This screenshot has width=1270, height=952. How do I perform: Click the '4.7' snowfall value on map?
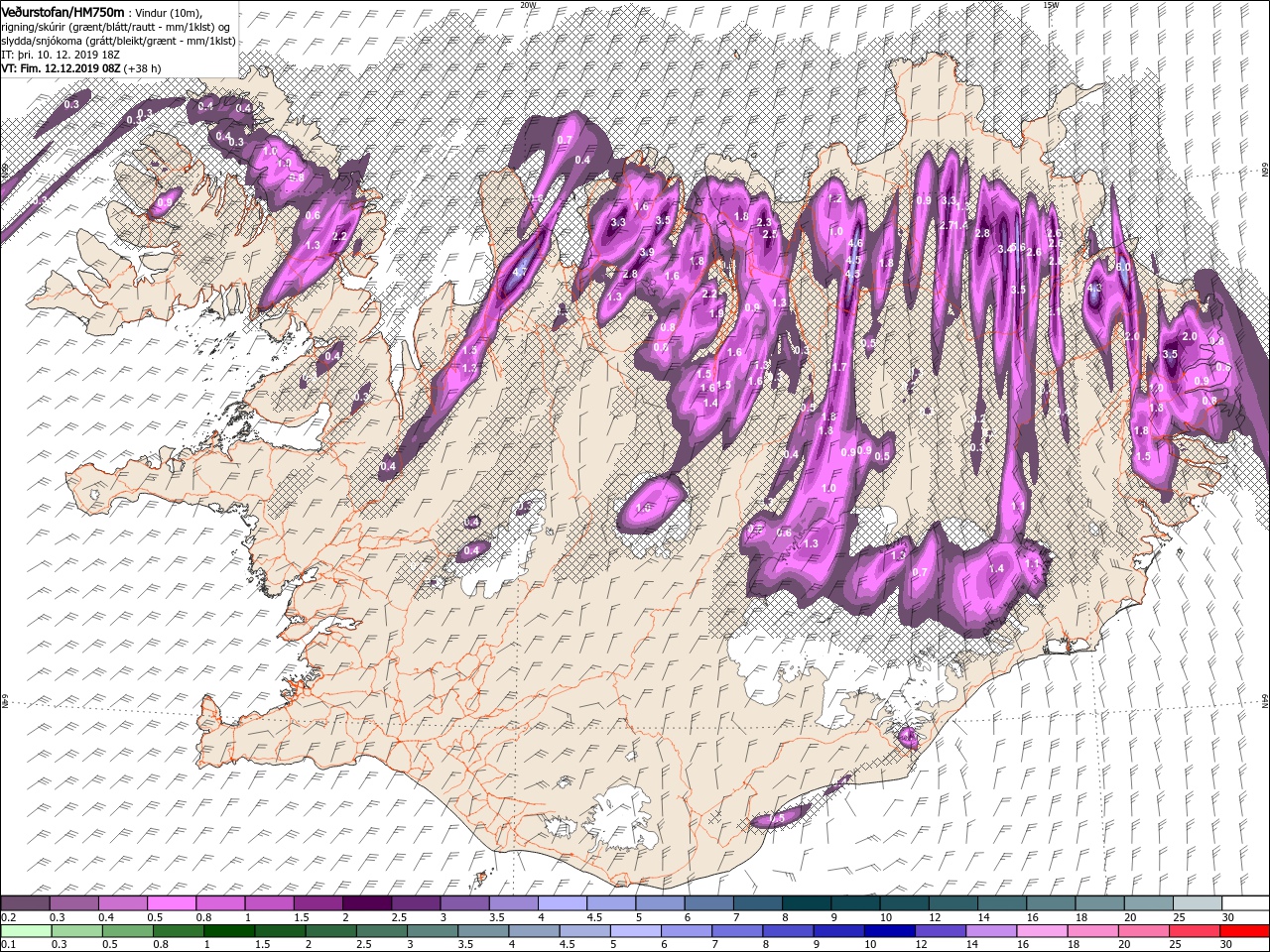point(520,273)
